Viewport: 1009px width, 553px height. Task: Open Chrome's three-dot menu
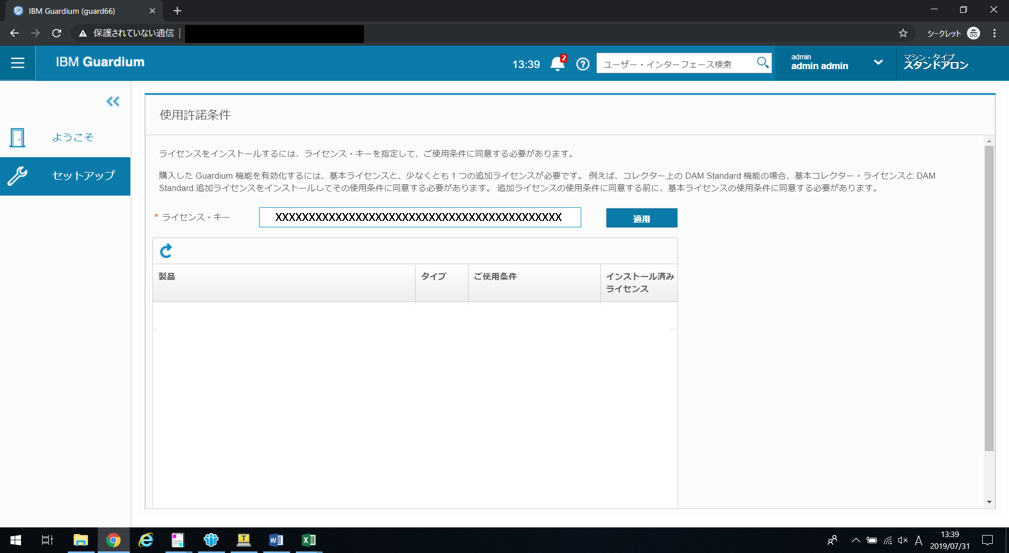click(995, 33)
